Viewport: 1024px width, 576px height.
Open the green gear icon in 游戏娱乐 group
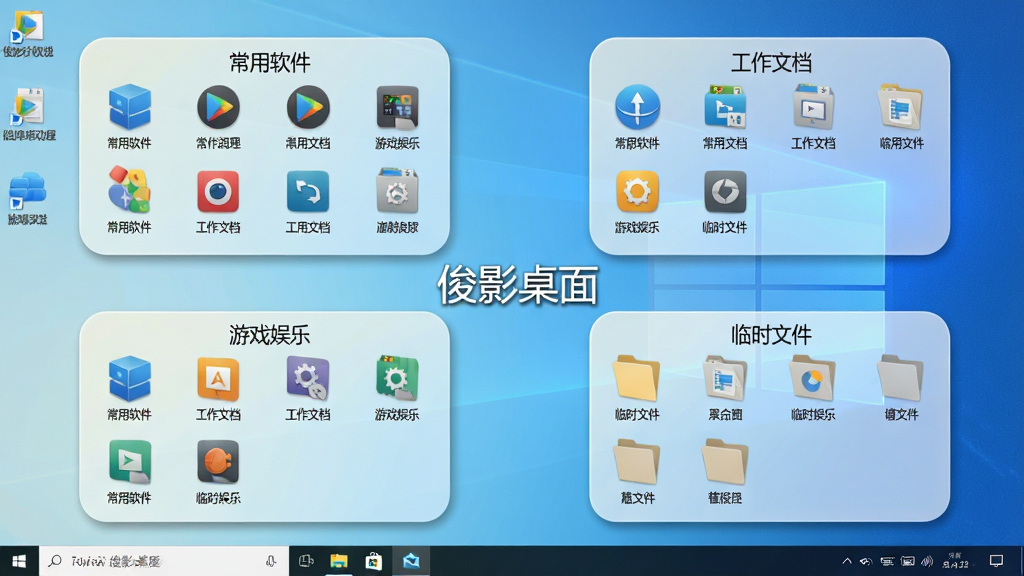coord(397,378)
